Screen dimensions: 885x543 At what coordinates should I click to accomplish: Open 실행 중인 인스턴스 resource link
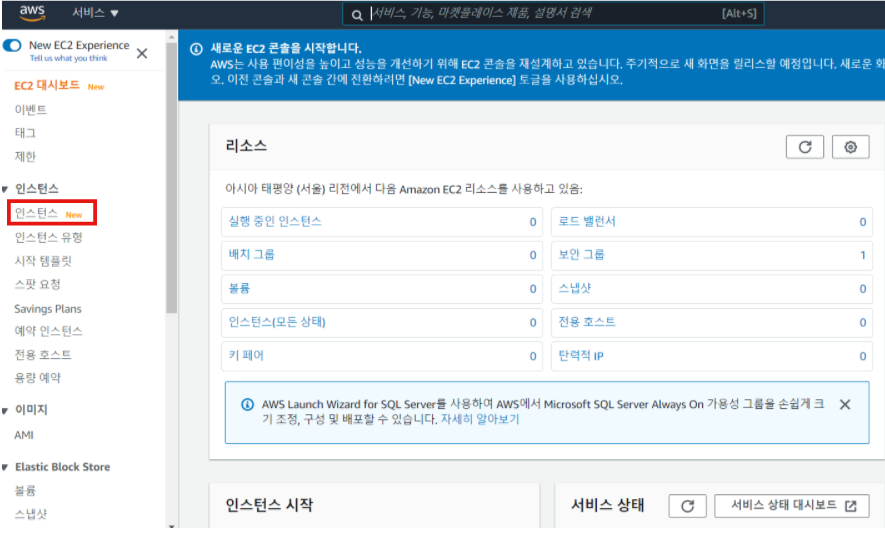[x=275, y=221]
